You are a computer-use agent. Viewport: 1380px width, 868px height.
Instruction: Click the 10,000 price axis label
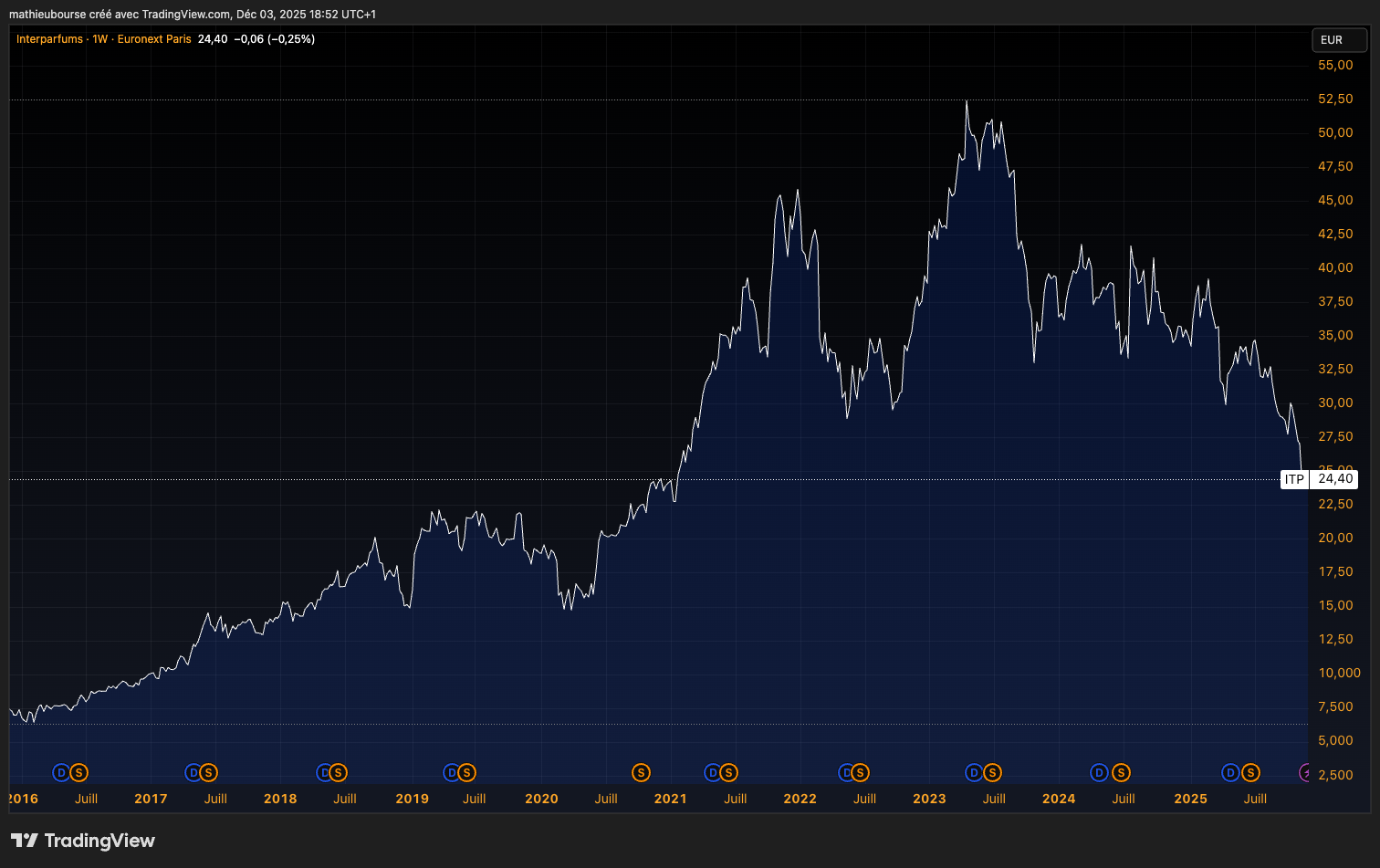[1339, 673]
